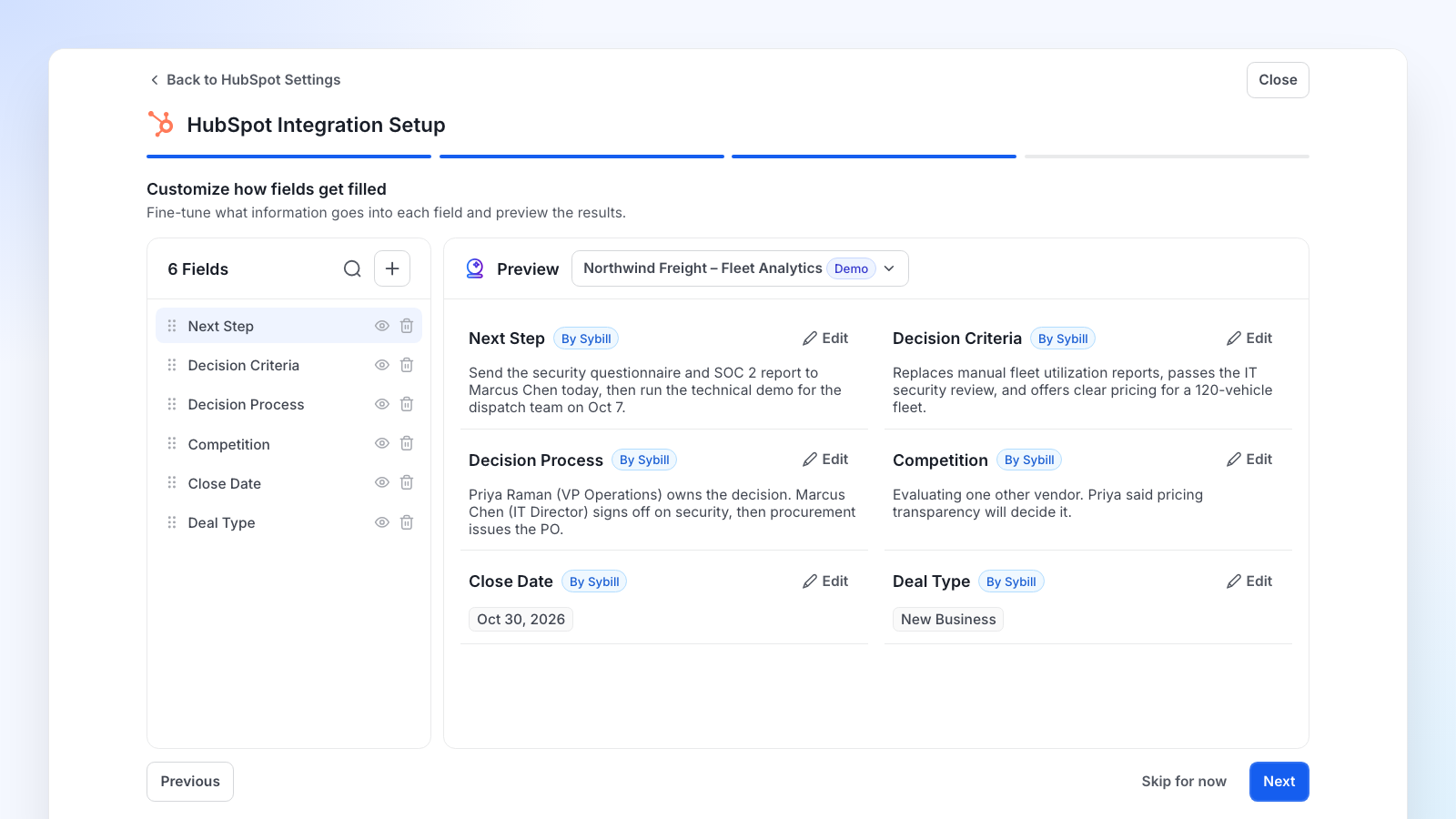Delete the Decision Process field

(x=407, y=404)
